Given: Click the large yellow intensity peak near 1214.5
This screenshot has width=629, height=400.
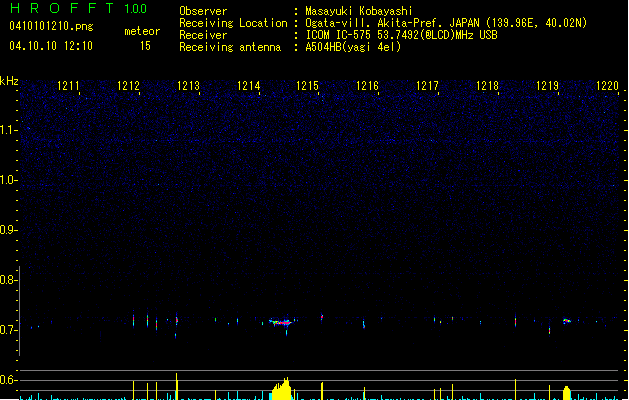Looking at the screenshot, I should (x=282, y=389).
